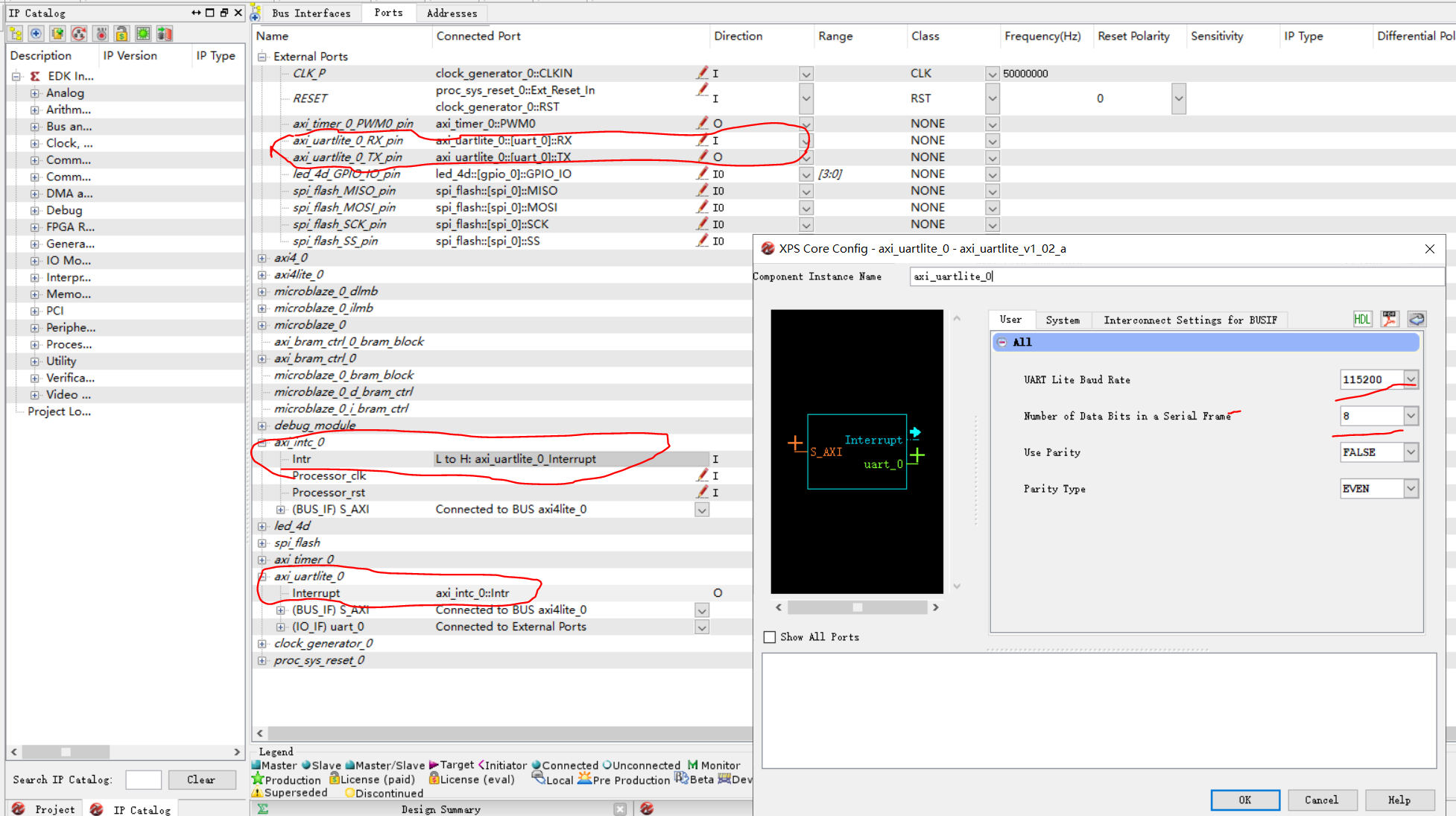This screenshot has width=1456, height=816.
Task: Click the sigma icon on the Design Summary tab
Action: point(263,809)
